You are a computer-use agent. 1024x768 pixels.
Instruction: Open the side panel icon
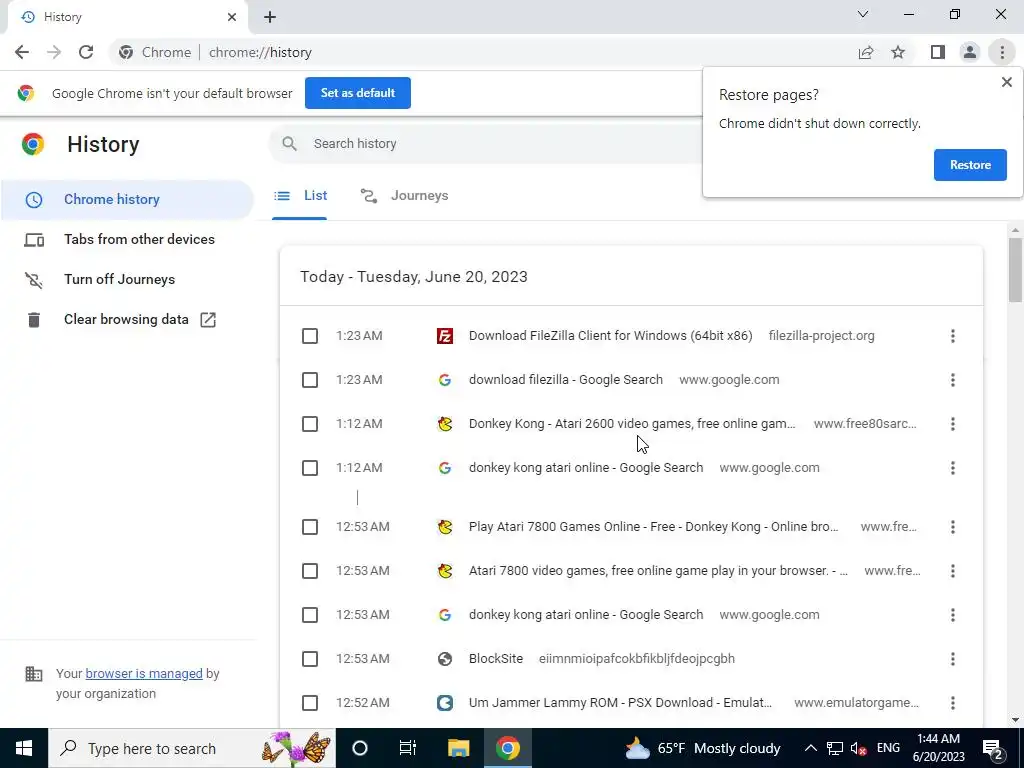click(x=938, y=52)
